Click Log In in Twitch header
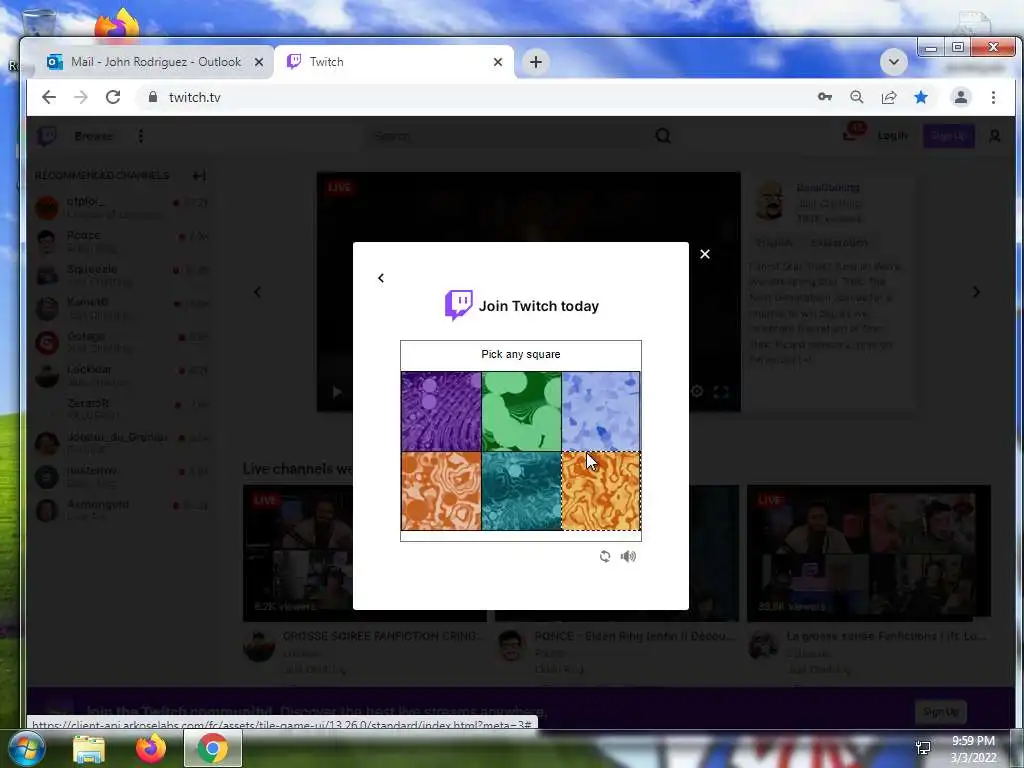The height and width of the screenshot is (768, 1024). 893,136
